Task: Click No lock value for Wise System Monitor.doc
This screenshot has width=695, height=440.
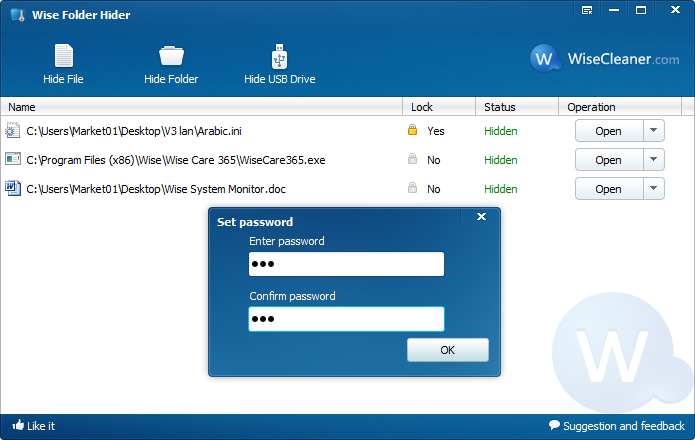Action: pyautogui.click(x=433, y=189)
